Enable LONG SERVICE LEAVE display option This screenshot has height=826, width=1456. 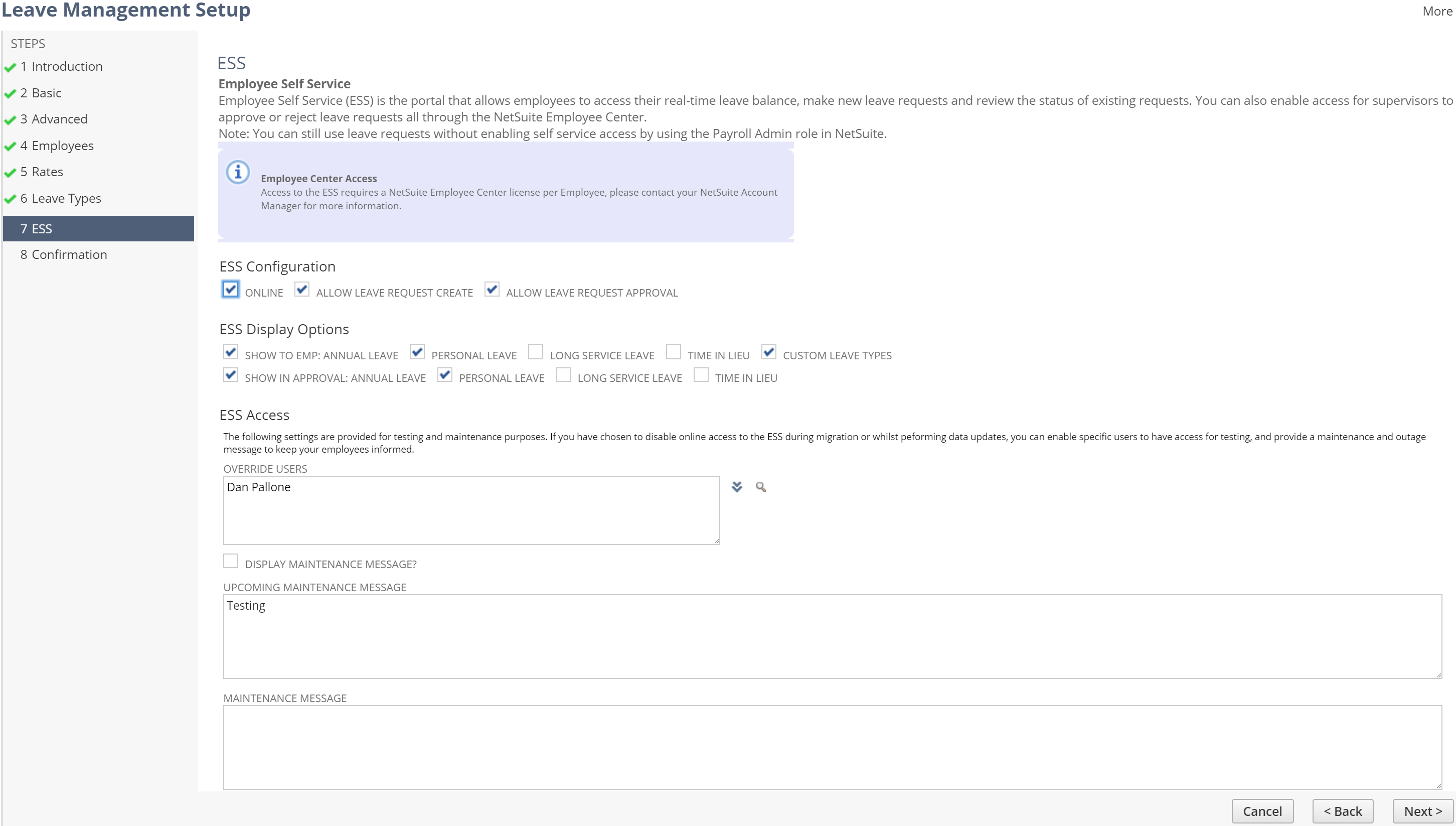pyautogui.click(x=536, y=352)
